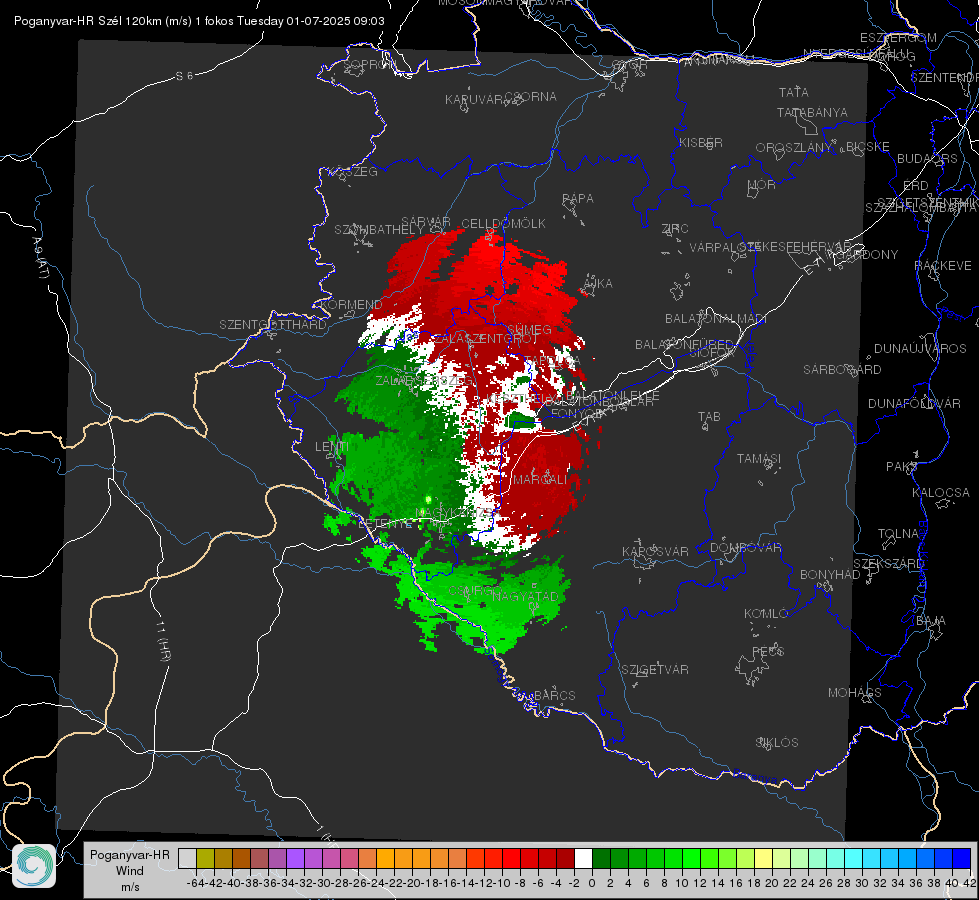Click the dark blue 40 to 42 legend swatch
The image size is (979, 900).
pyautogui.click(x=962, y=858)
